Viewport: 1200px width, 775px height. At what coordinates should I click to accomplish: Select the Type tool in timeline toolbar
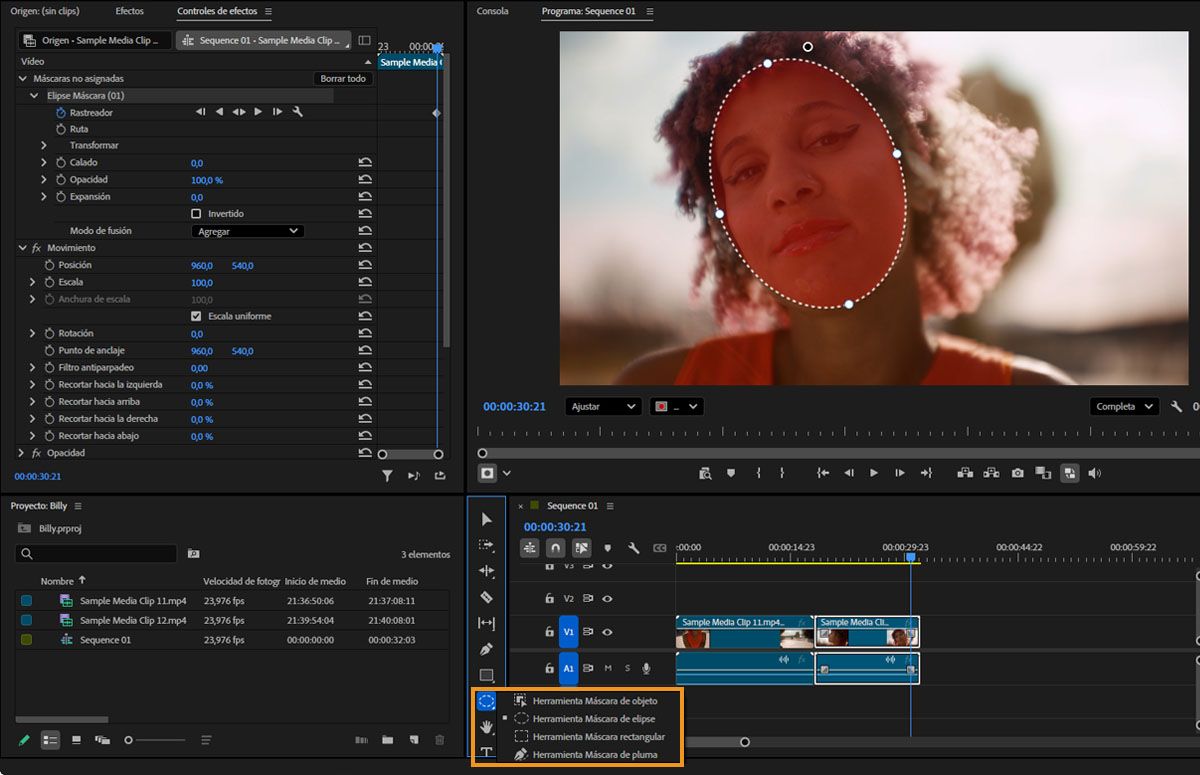point(487,753)
